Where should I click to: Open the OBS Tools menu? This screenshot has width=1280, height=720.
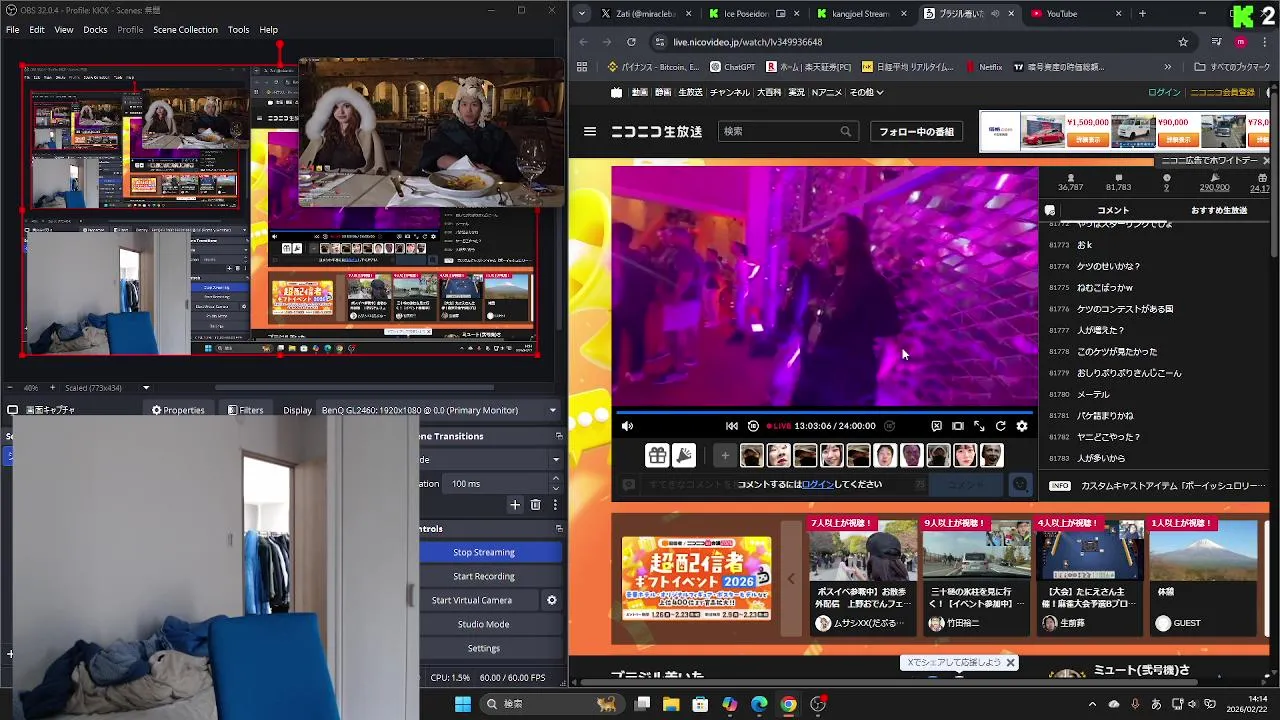click(x=238, y=30)
